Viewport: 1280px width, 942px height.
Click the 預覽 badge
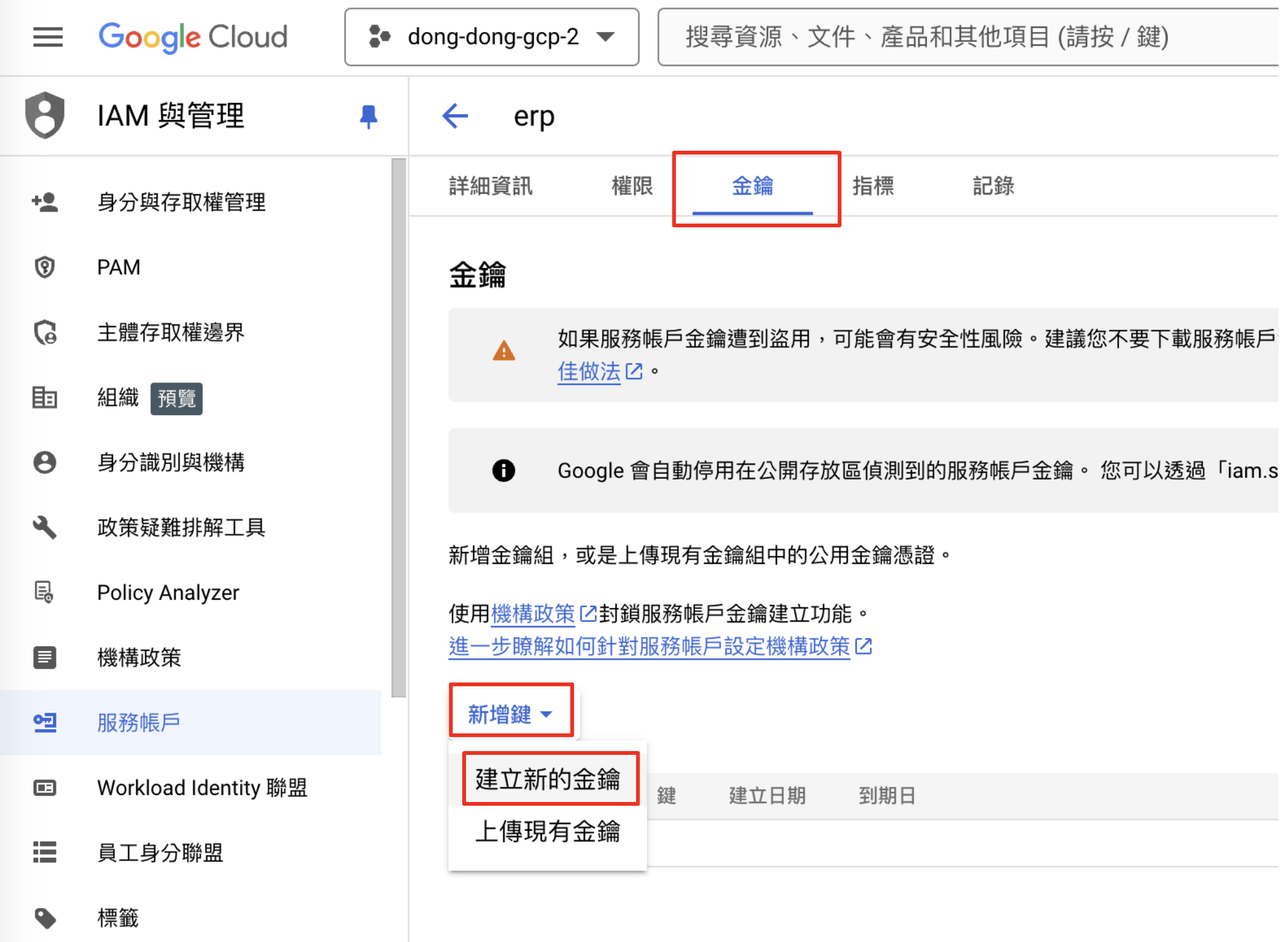(x=177, y=398)
